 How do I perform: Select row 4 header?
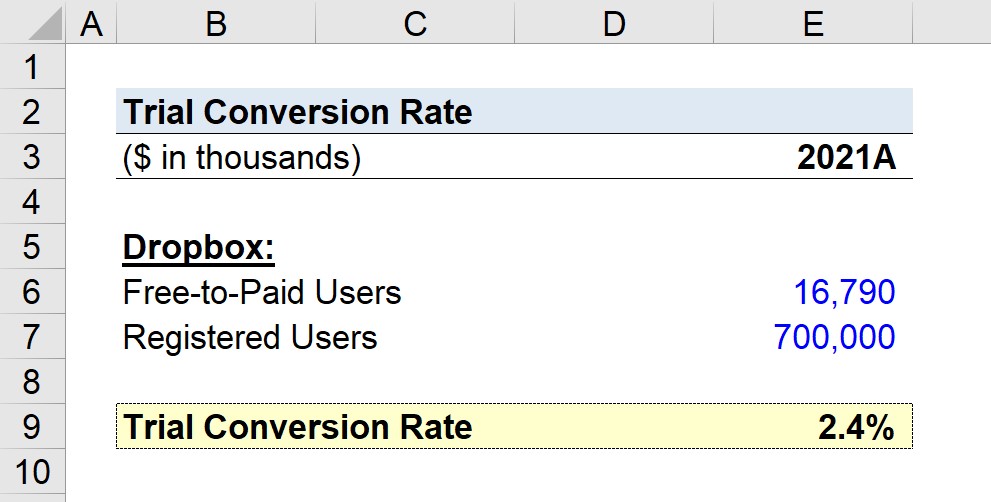pyautogui.click(x=32, y=201)
